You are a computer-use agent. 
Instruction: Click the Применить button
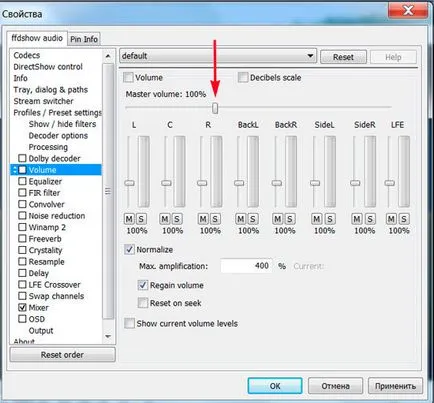pos(395,386)
